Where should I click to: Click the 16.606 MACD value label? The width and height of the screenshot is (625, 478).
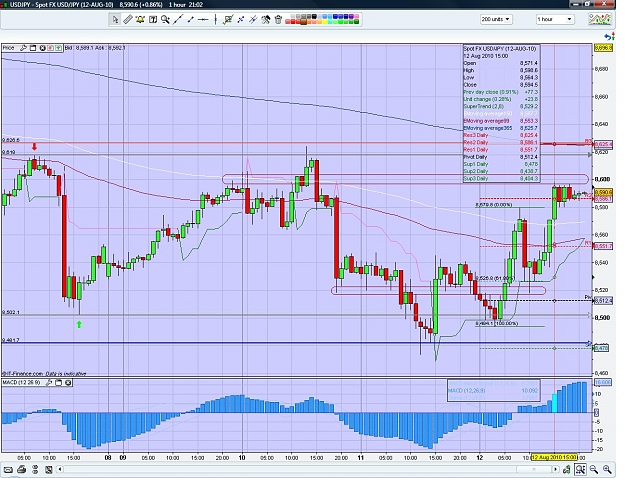pyautogui.click(x=603, y=382)
